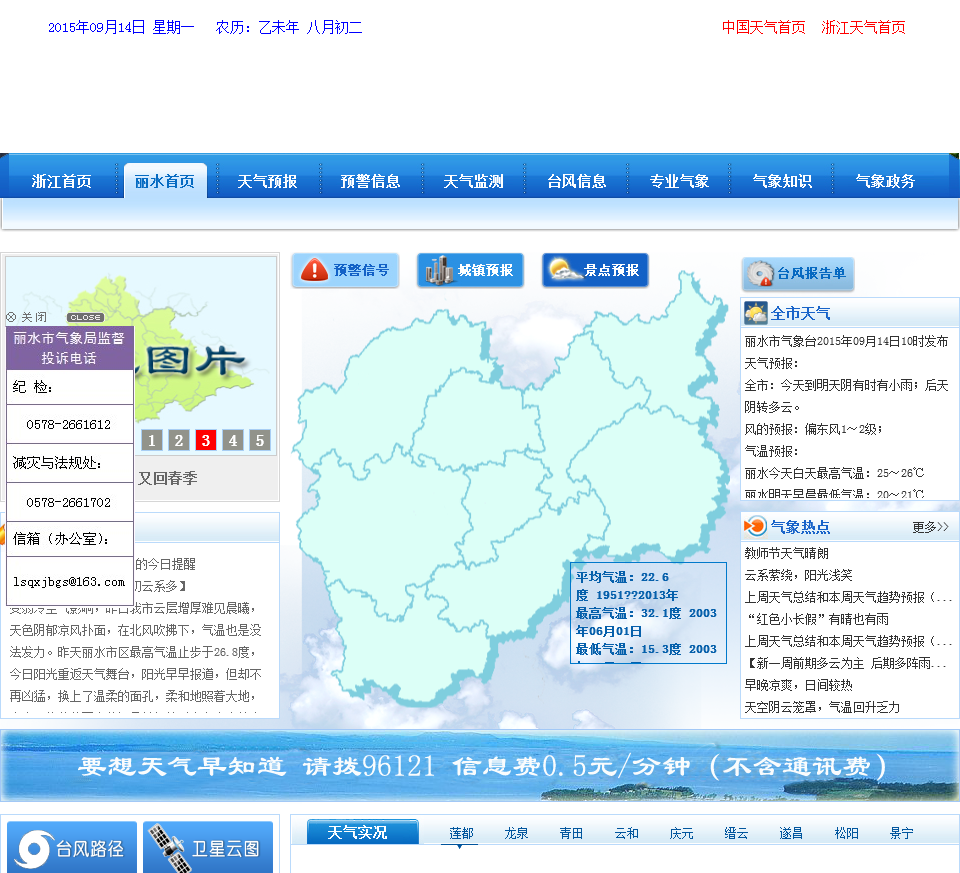Open 新一周前期多云为主 news item

click(846, 664)
